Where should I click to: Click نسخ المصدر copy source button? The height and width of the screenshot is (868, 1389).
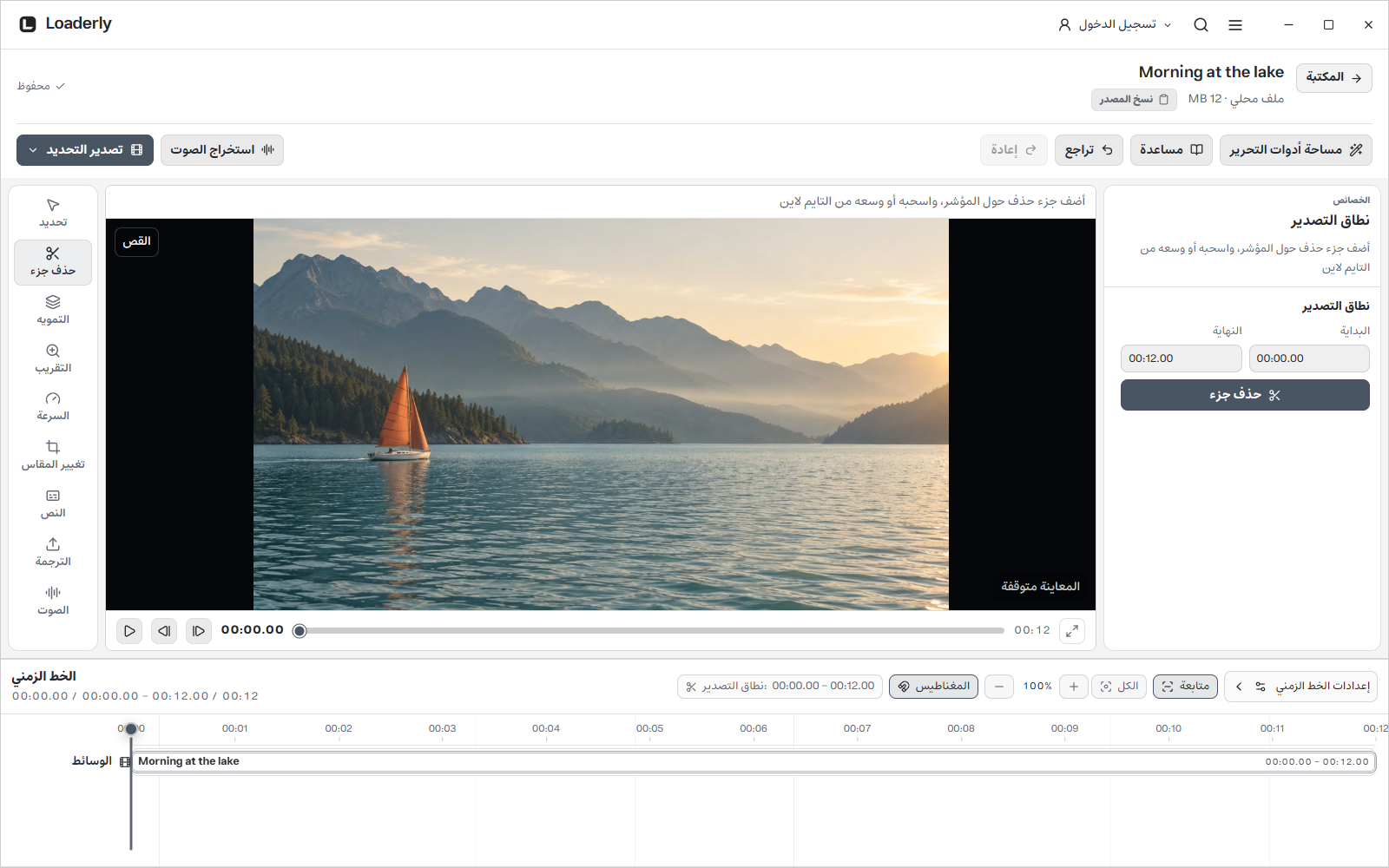[x=1134, y=100]
